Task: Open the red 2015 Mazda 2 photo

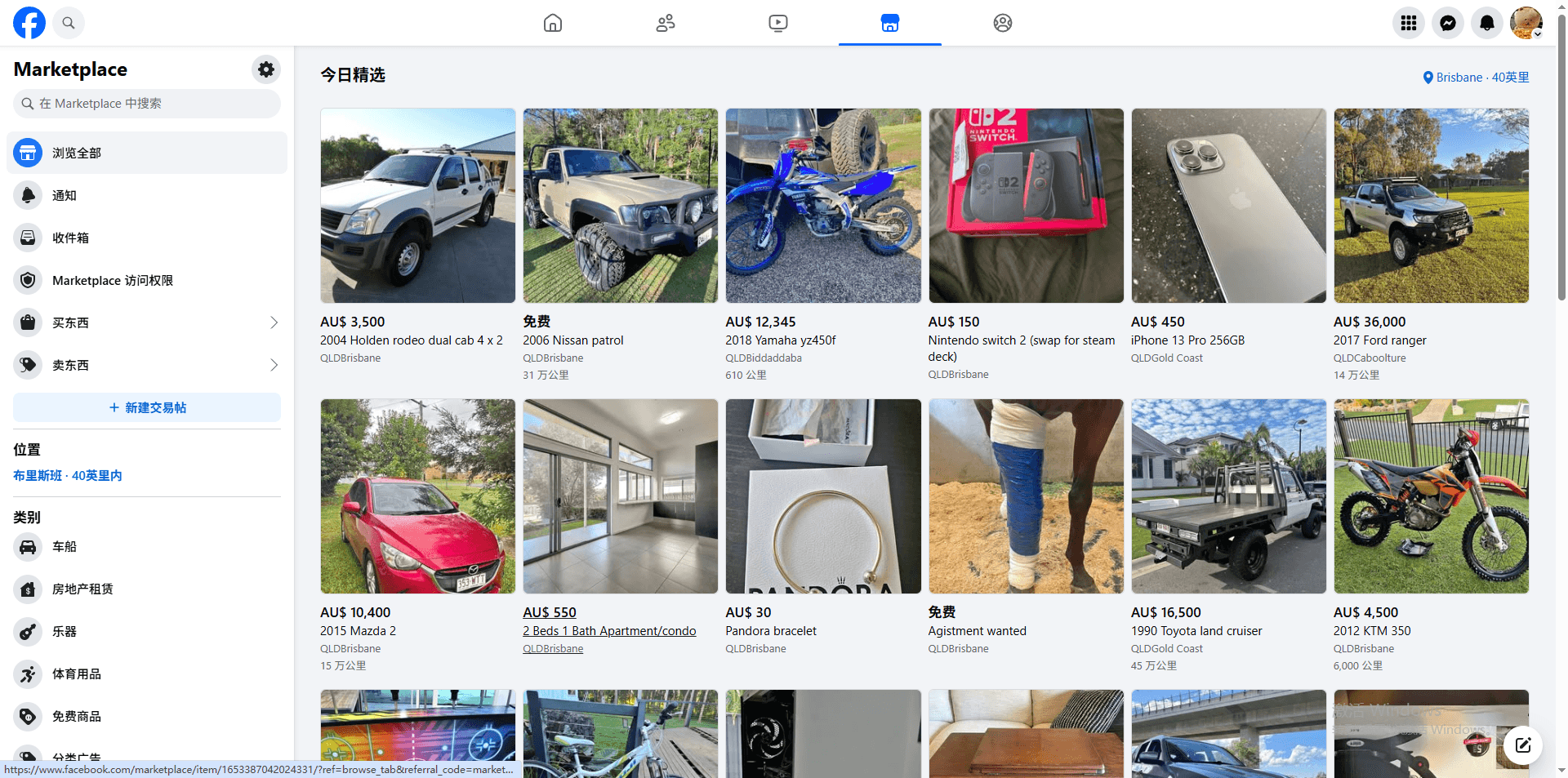Action: (x=418, y=496)
